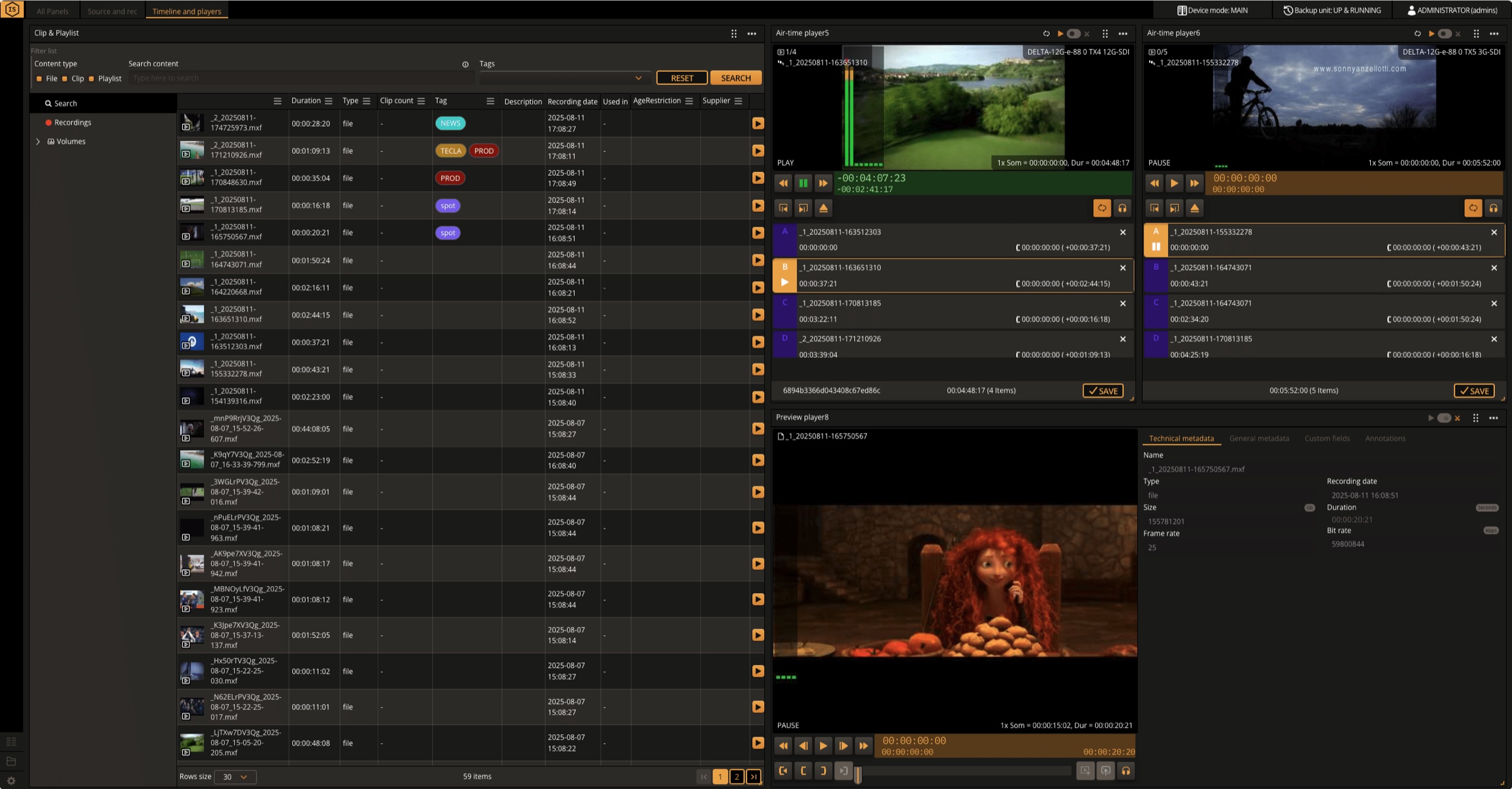Load clip _1_20250811-170848630.mxf with its play arrow
Screen dimensions: 1512x789
pos(758,178)
